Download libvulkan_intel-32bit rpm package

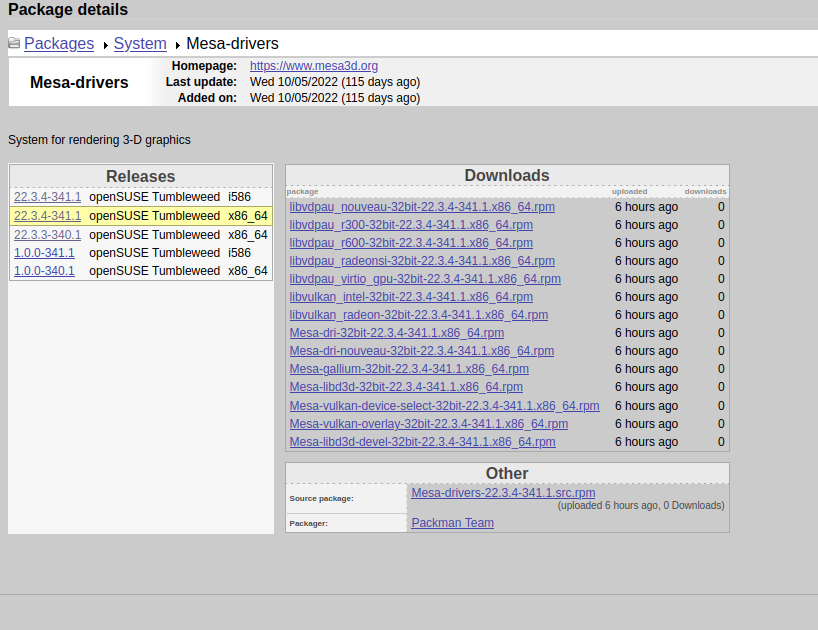[410, 297]
